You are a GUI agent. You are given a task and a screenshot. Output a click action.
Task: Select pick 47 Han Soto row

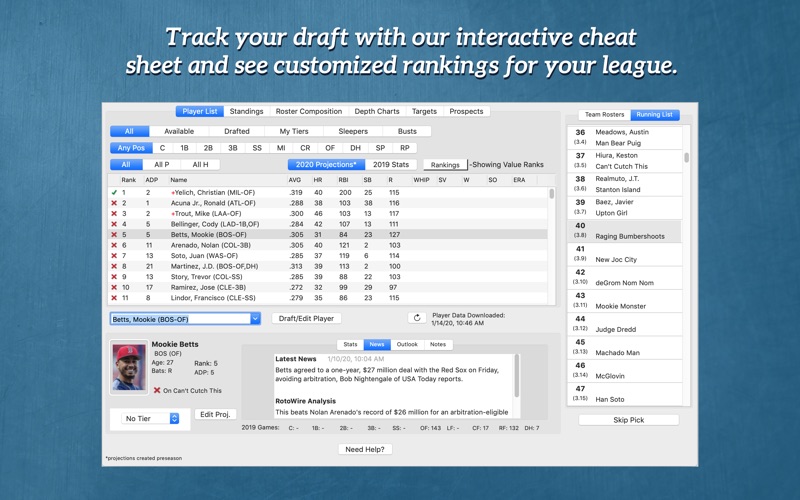[x=624, y=394]
